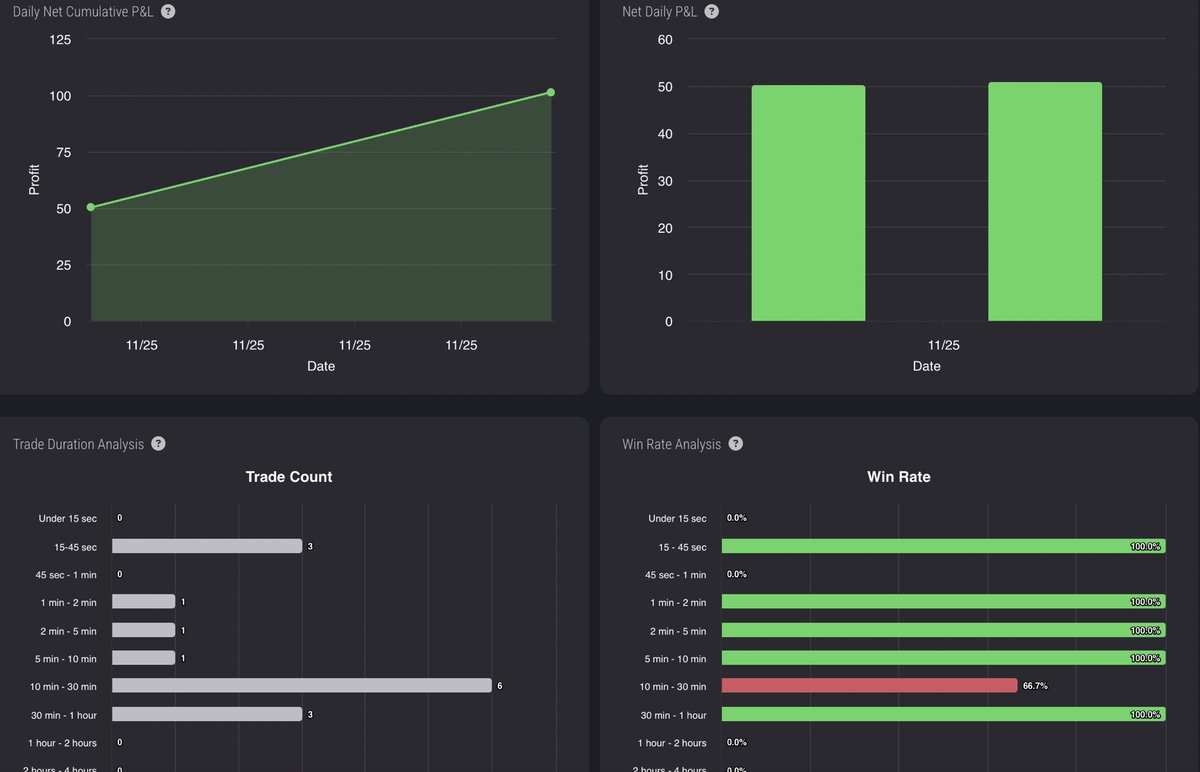Click the Daily Net Cumulative P&L title

[x=83, y=12]
